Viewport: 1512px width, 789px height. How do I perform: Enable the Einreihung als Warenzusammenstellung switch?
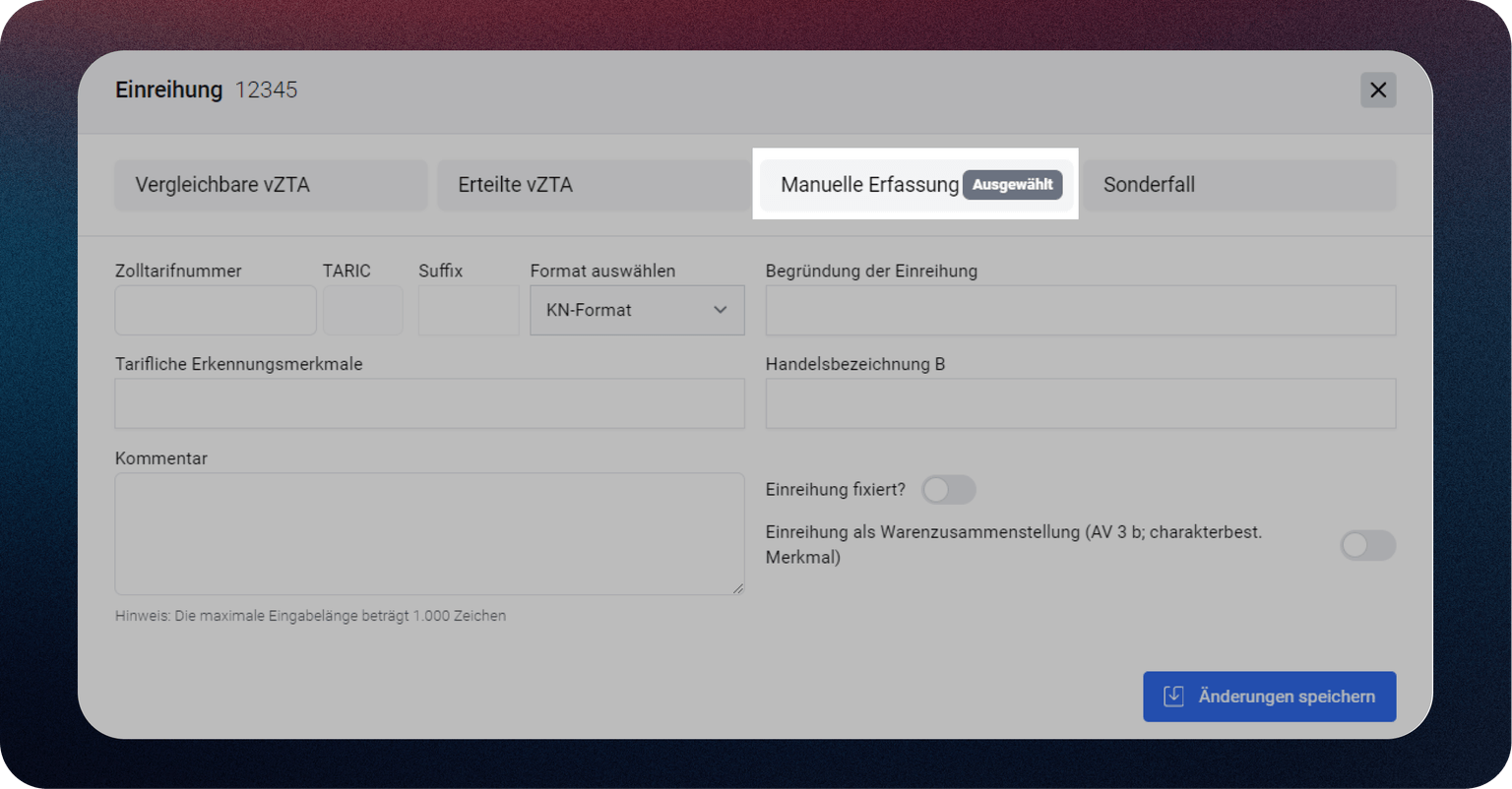(1366, 545)
